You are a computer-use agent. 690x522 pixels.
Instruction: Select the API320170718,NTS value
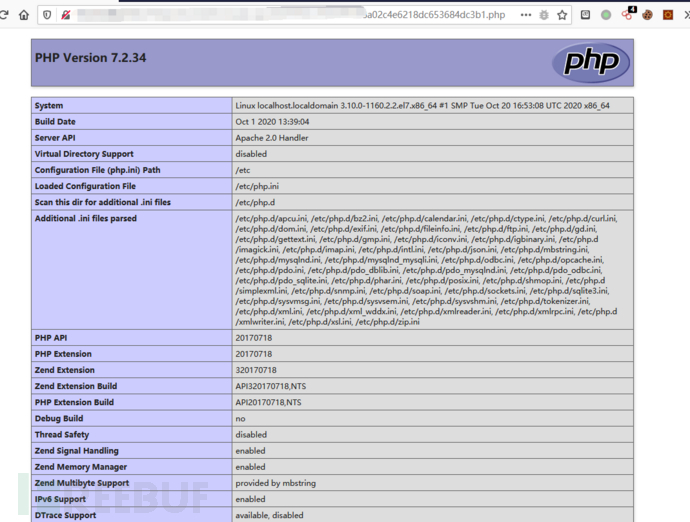coord(271,386)
